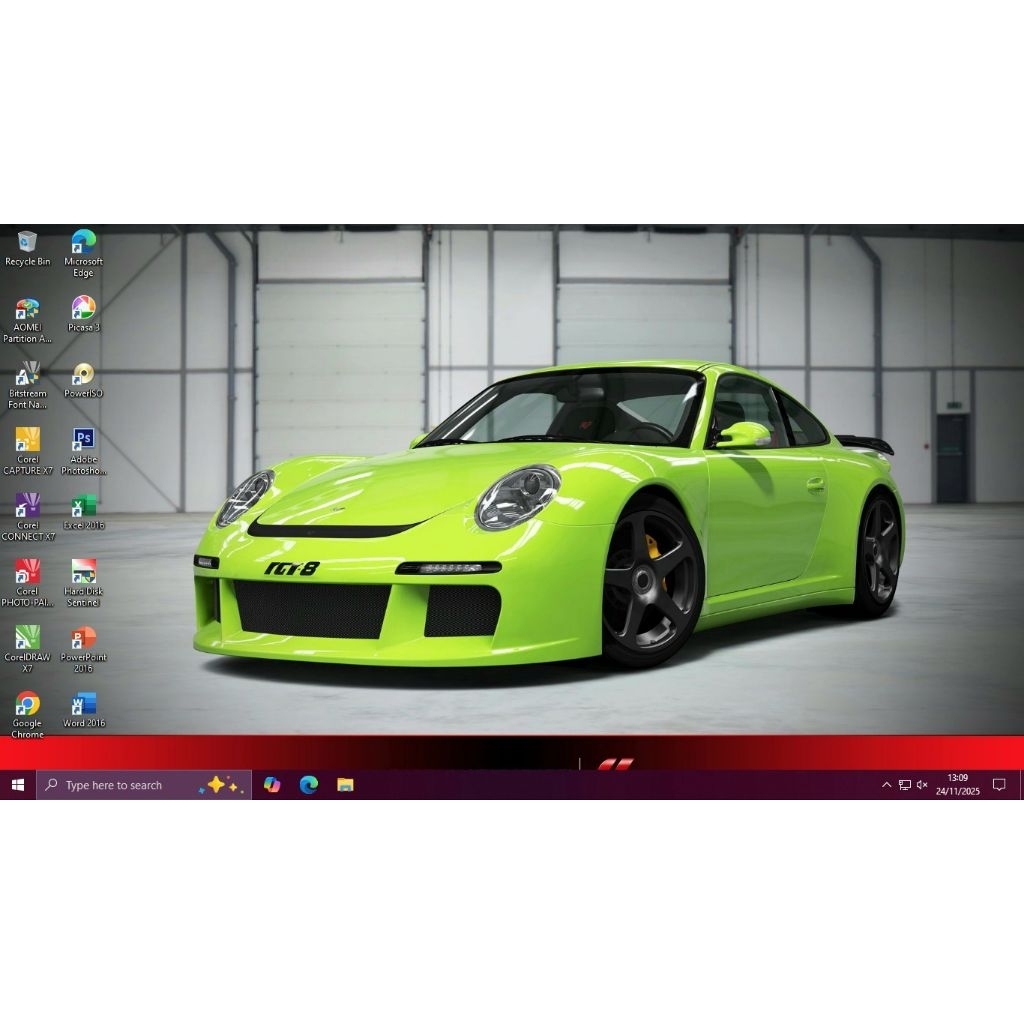The width and height of the screenshot is (1024, 1024).
Task: Open the Action Center notification panel
Action: 1000,785
